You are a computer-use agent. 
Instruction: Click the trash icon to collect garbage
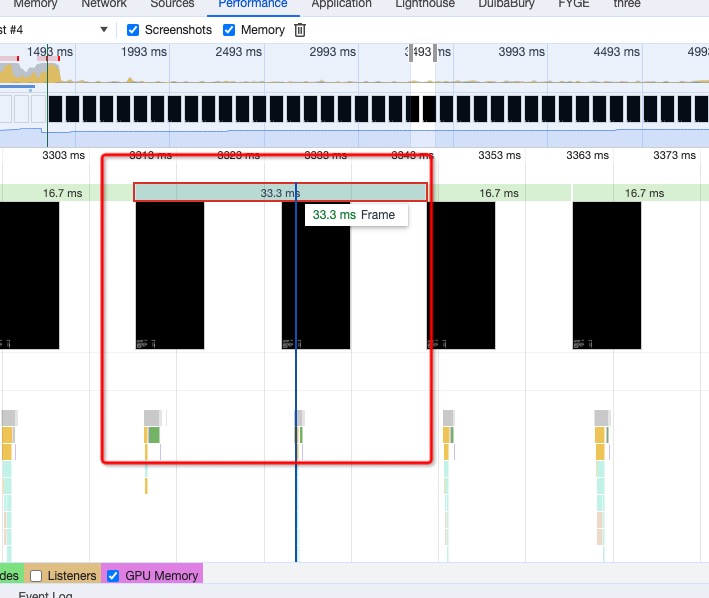[x=300, y=30]
